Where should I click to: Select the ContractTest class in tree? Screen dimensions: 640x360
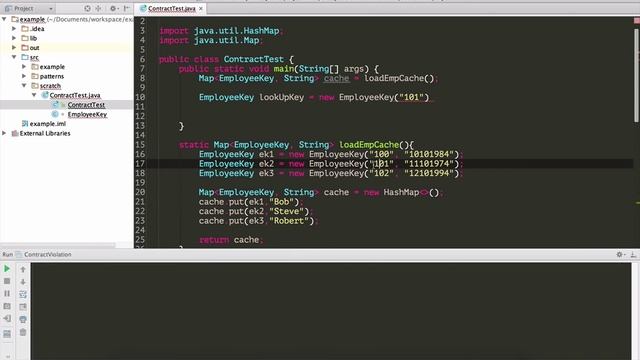(x=86, y=105)
